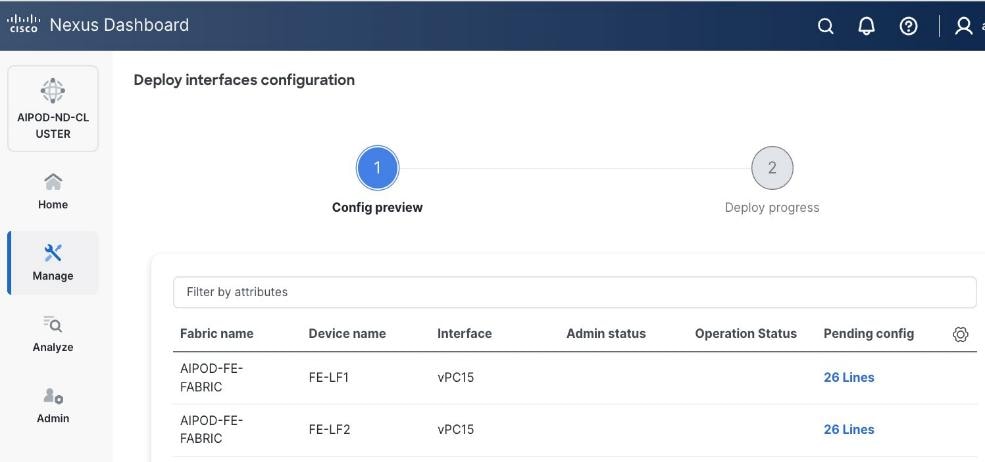Open the notifications bell
This screenshot has width=985, height=462.
click(x=866, y=26)
